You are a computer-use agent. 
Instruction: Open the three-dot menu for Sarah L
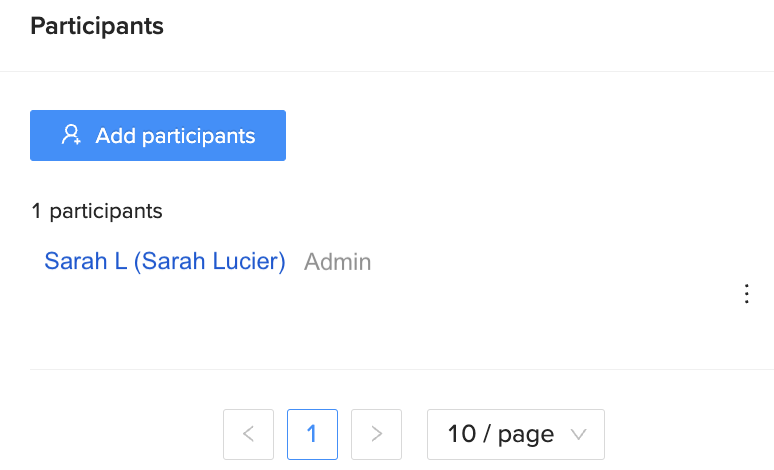point(746,294)
